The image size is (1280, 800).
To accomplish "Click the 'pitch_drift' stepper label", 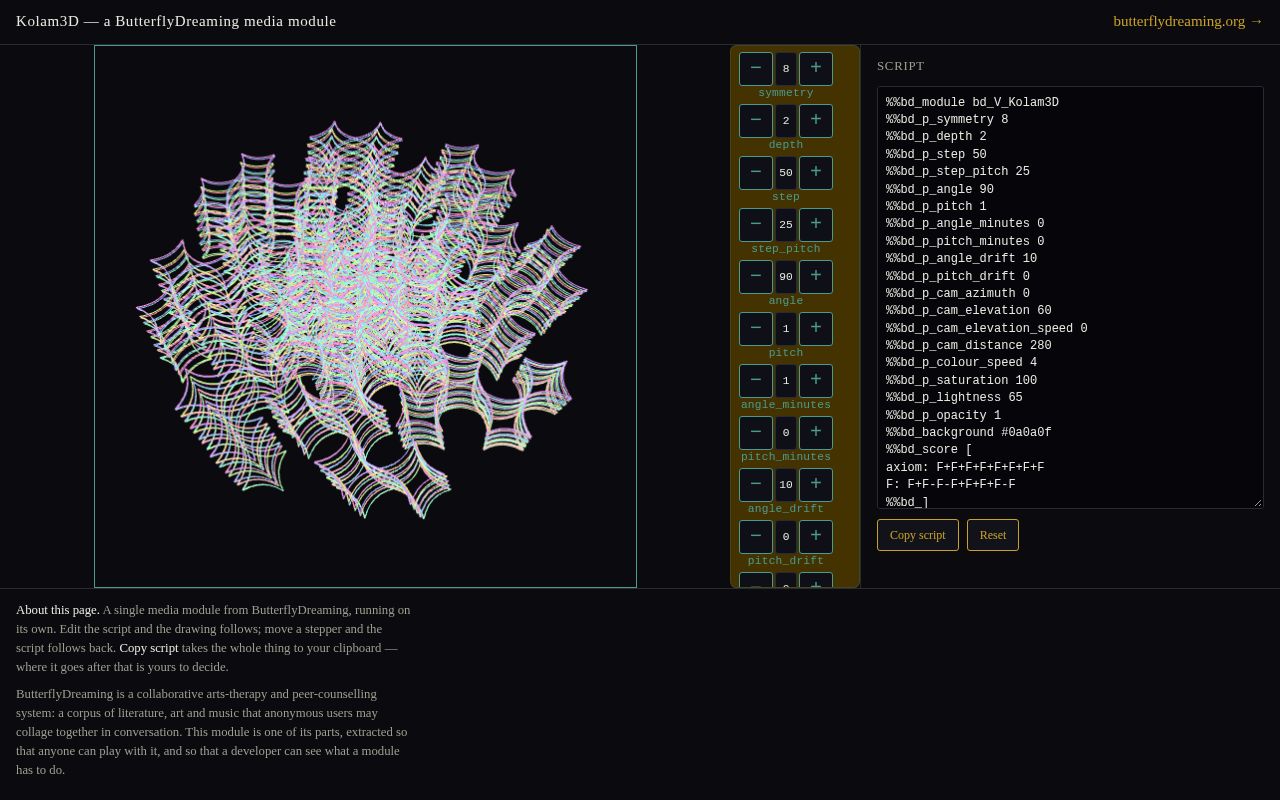I will click(x=786, y=561).
